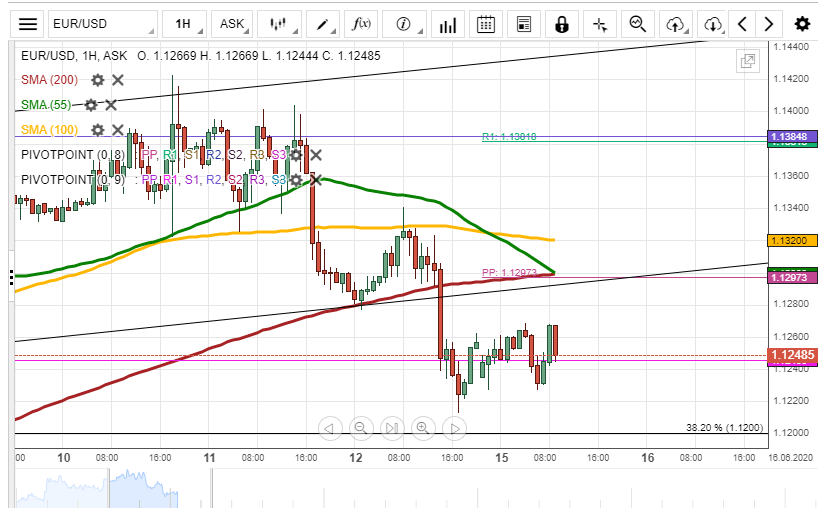Click the 38.20 % (1.1200) Fibonacci label

pos(725,427)
